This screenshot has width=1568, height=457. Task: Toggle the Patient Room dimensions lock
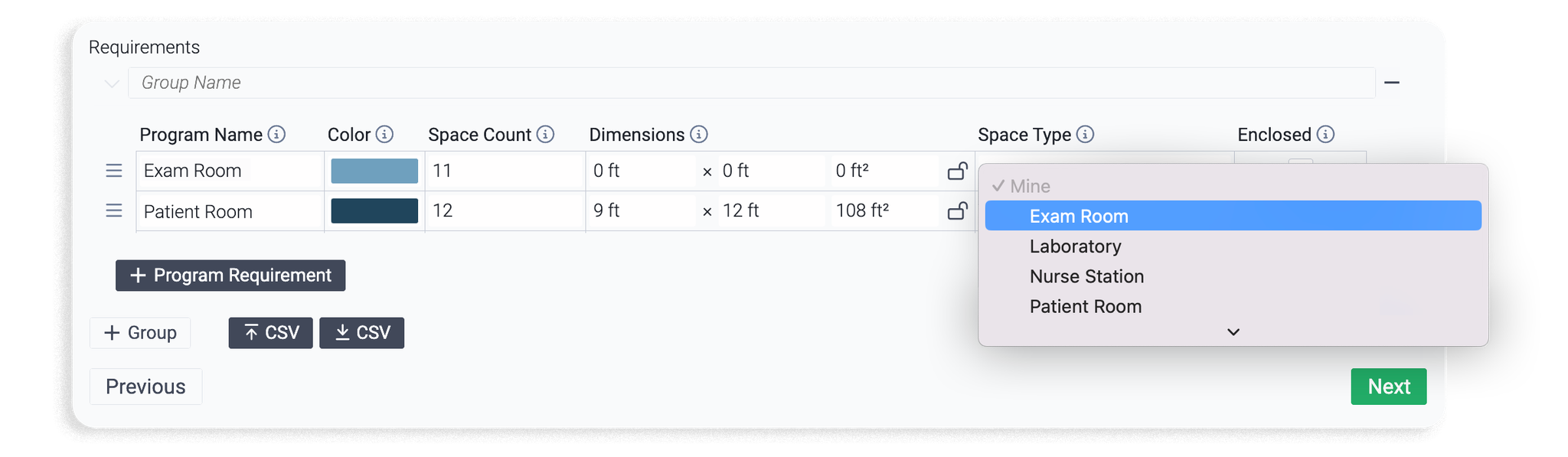[958, 211]
